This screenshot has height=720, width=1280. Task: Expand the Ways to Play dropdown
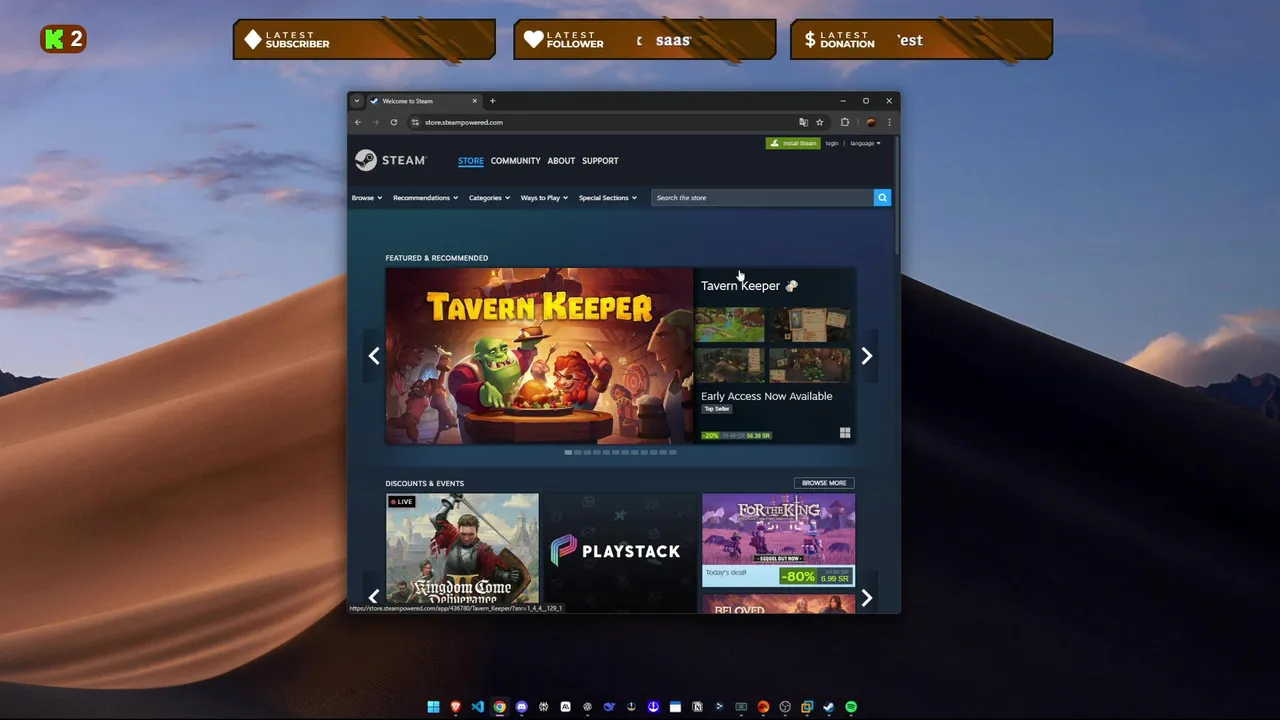pos(544,198)
